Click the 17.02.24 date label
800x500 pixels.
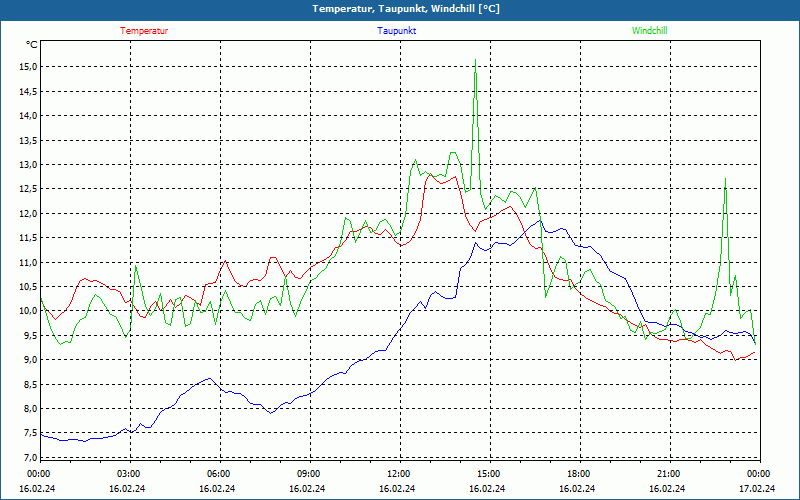(x=757, y=489)
